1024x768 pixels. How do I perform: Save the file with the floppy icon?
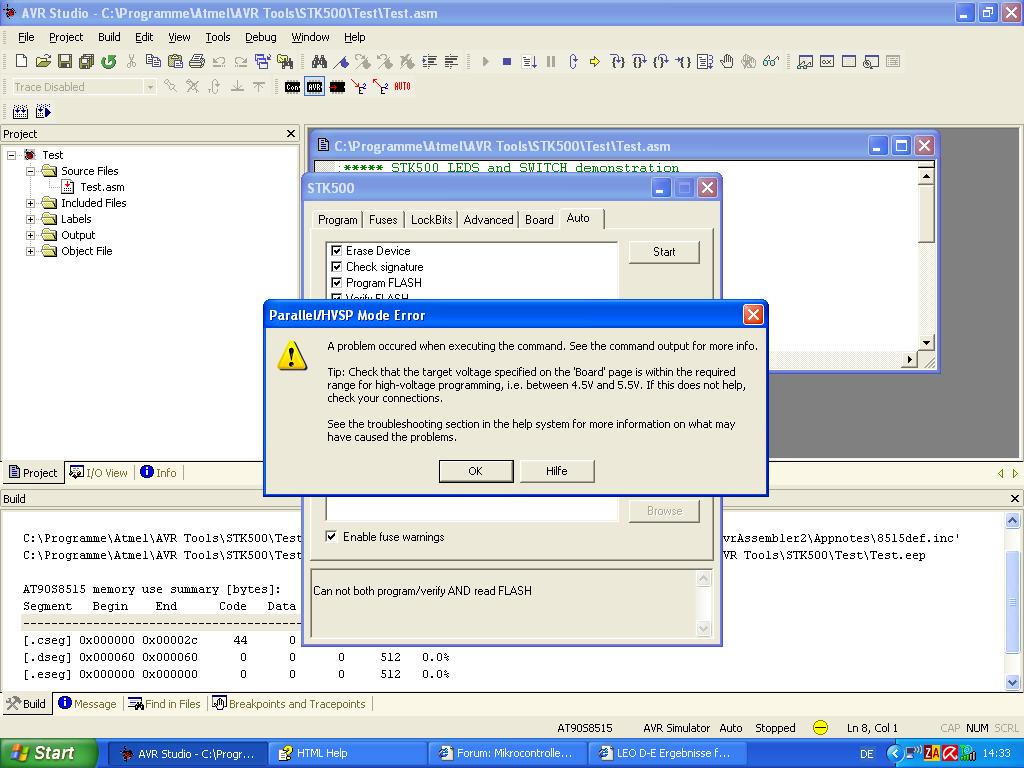(x=65, y=61)
